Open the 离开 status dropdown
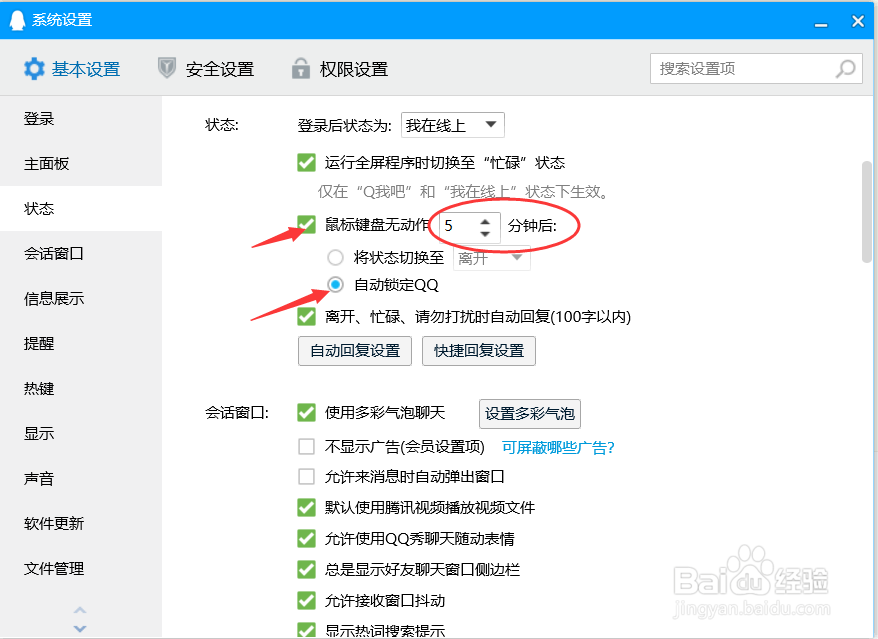 (x=491, y=258)
